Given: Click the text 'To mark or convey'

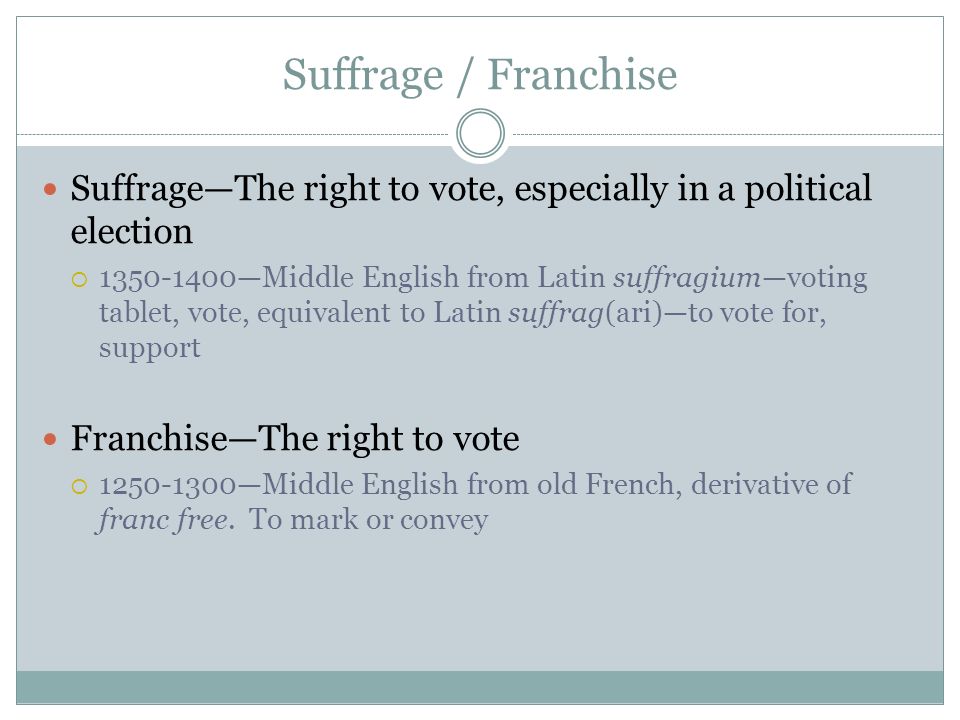Looking at the screenshot, I should [369, 520].
